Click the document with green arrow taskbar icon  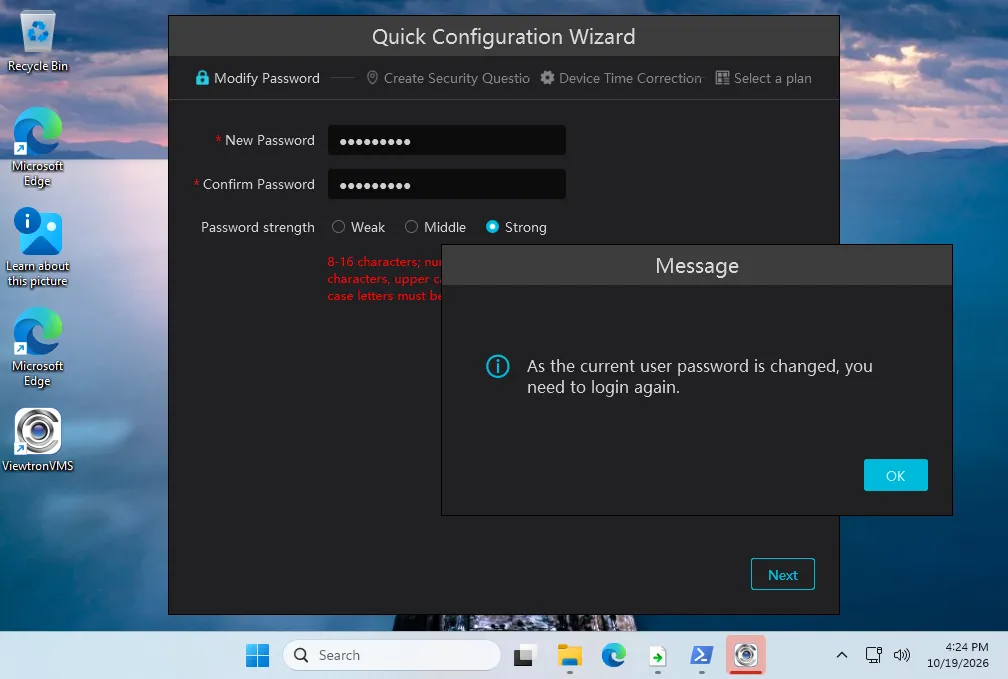pos(658,656)
